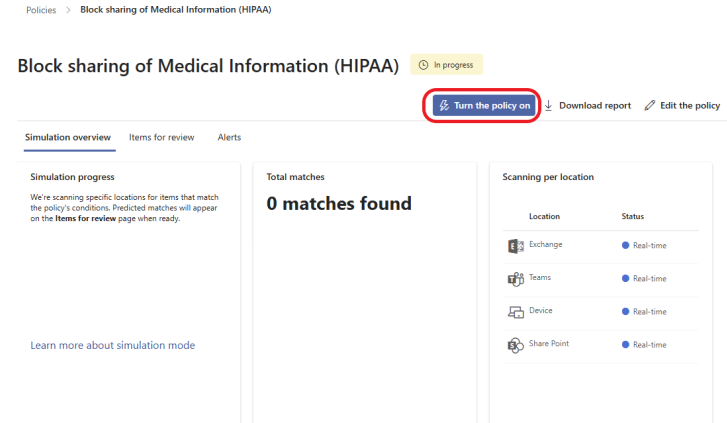Click the SharePoint location icon
The width and height of the screenshot is (727, 423).
tap(516, 346)
